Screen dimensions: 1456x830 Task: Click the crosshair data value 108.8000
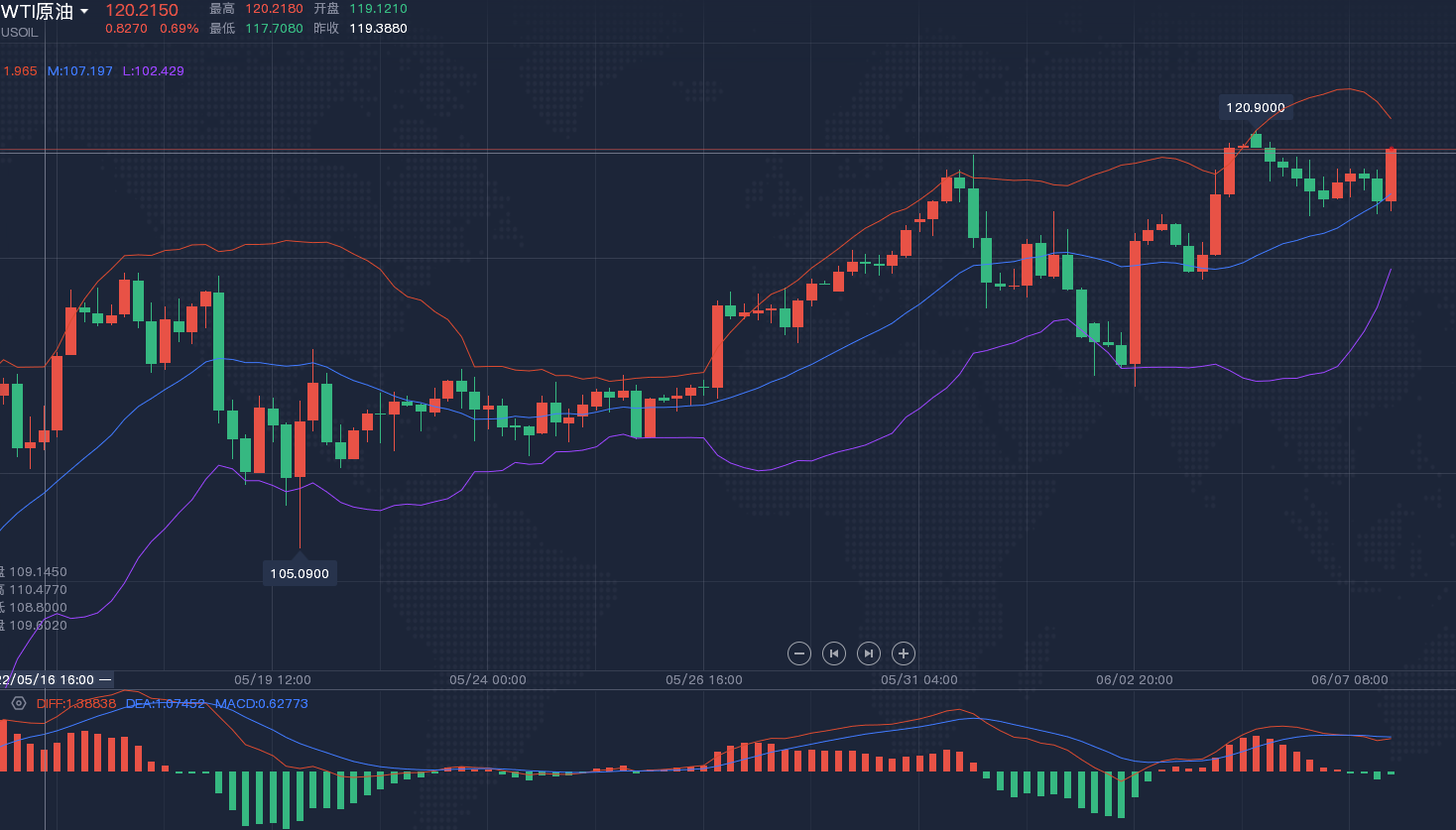[x=39, y=608]
